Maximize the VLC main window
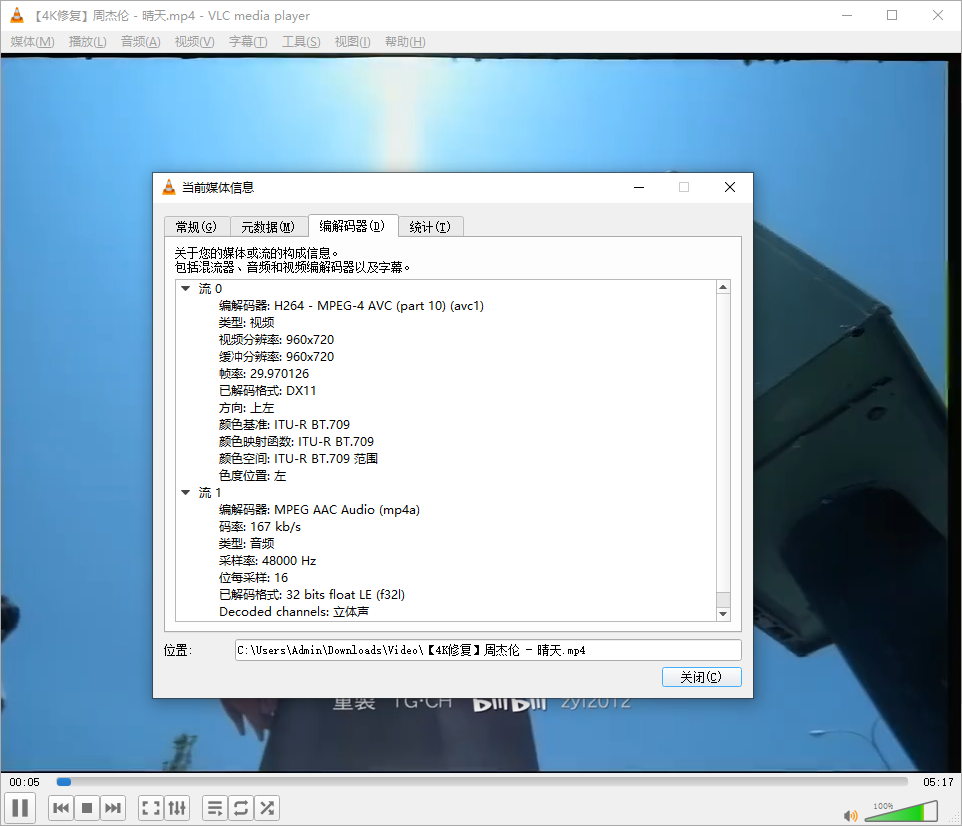 click(892, 15)
